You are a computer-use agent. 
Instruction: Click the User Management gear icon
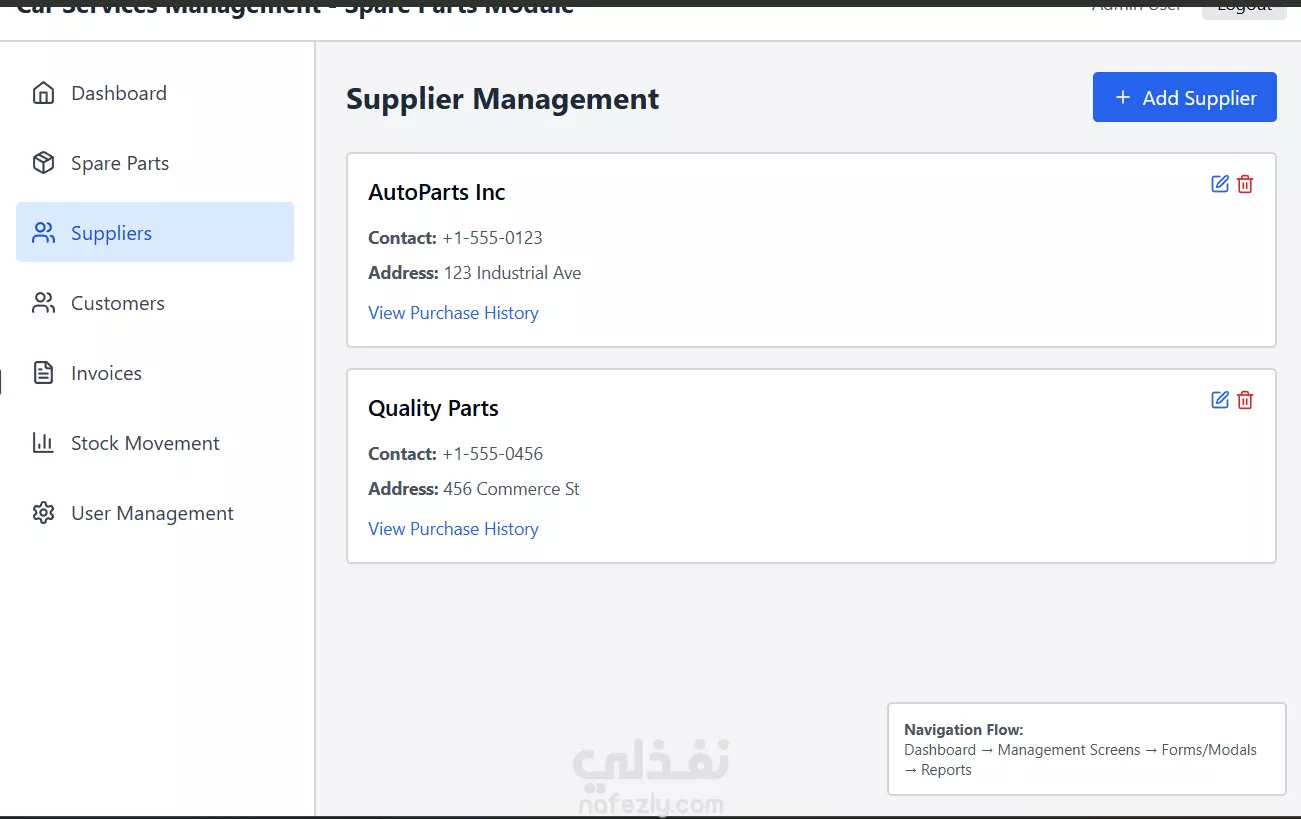pyautogui.click(x=43, y=513)
